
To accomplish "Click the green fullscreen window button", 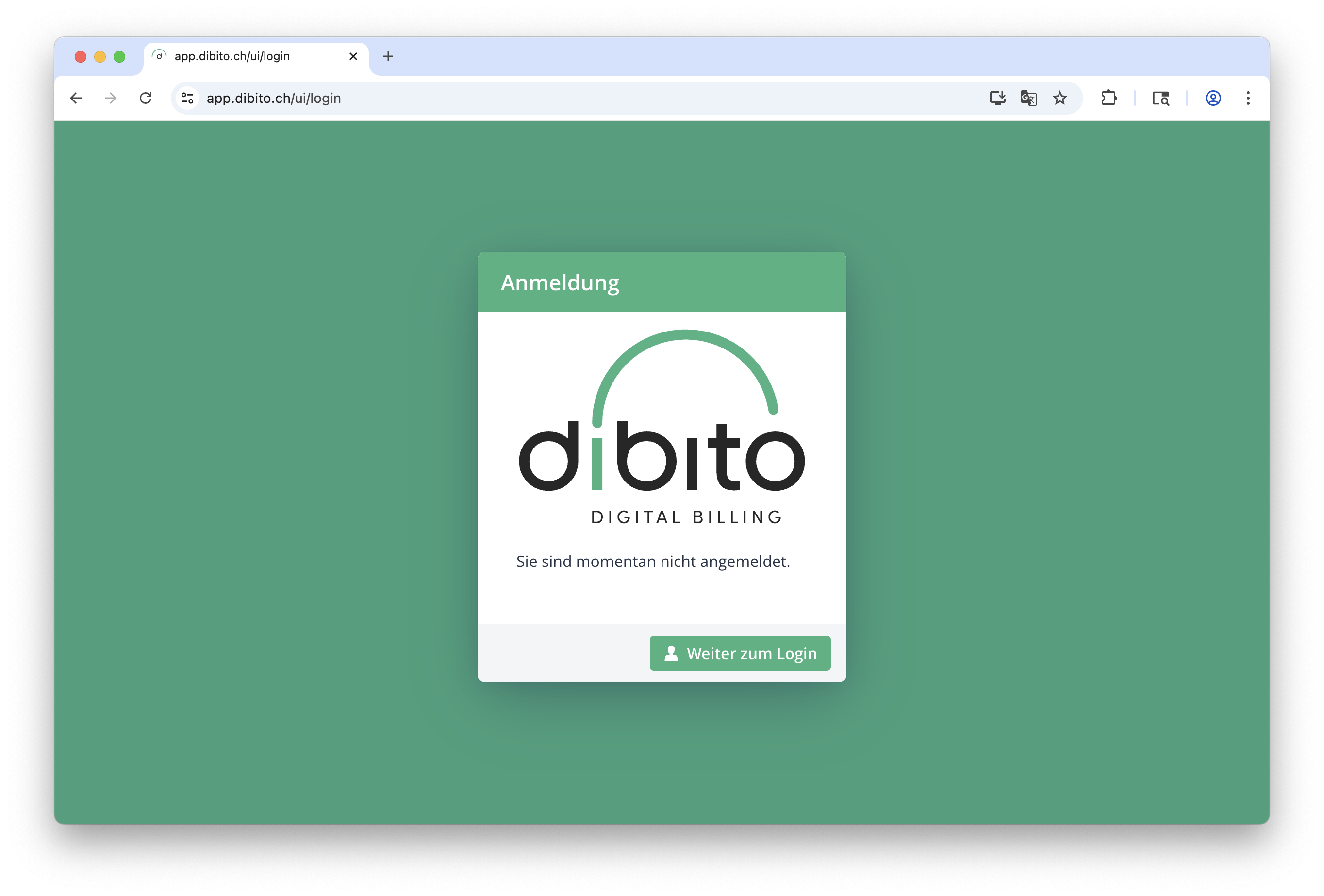I will click(x=120, y=56).
